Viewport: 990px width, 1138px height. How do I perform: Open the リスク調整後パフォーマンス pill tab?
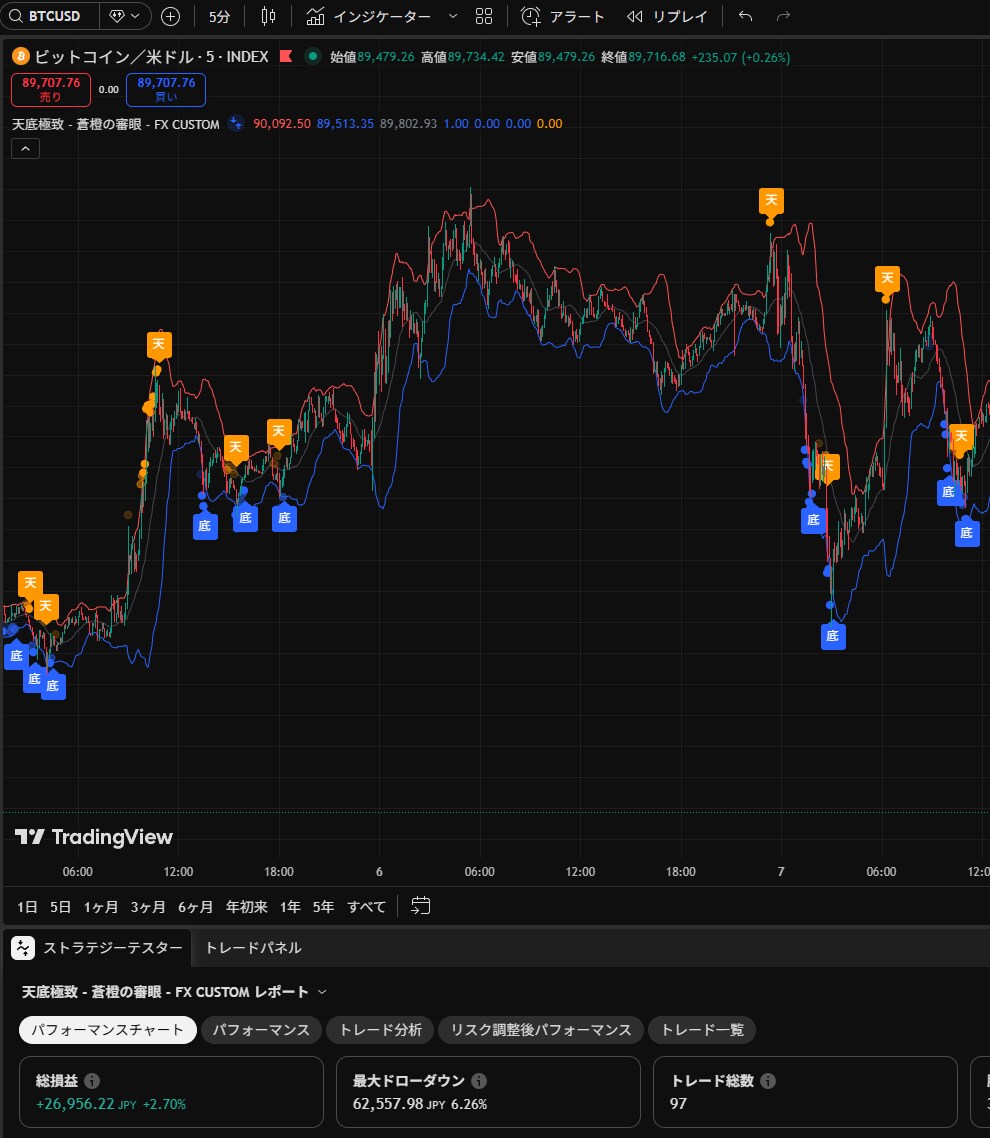[541, 1030]
